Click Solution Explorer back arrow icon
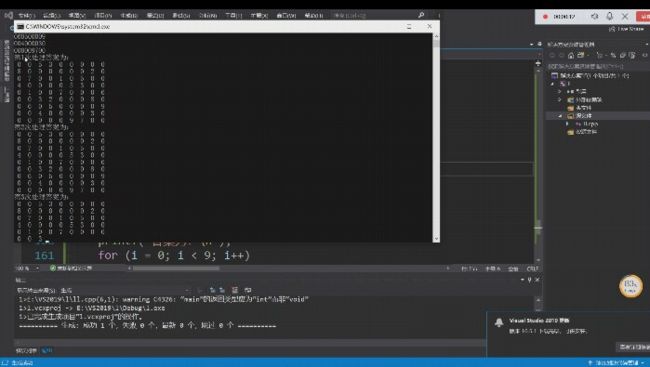650x367 pixels. (552, 55)
